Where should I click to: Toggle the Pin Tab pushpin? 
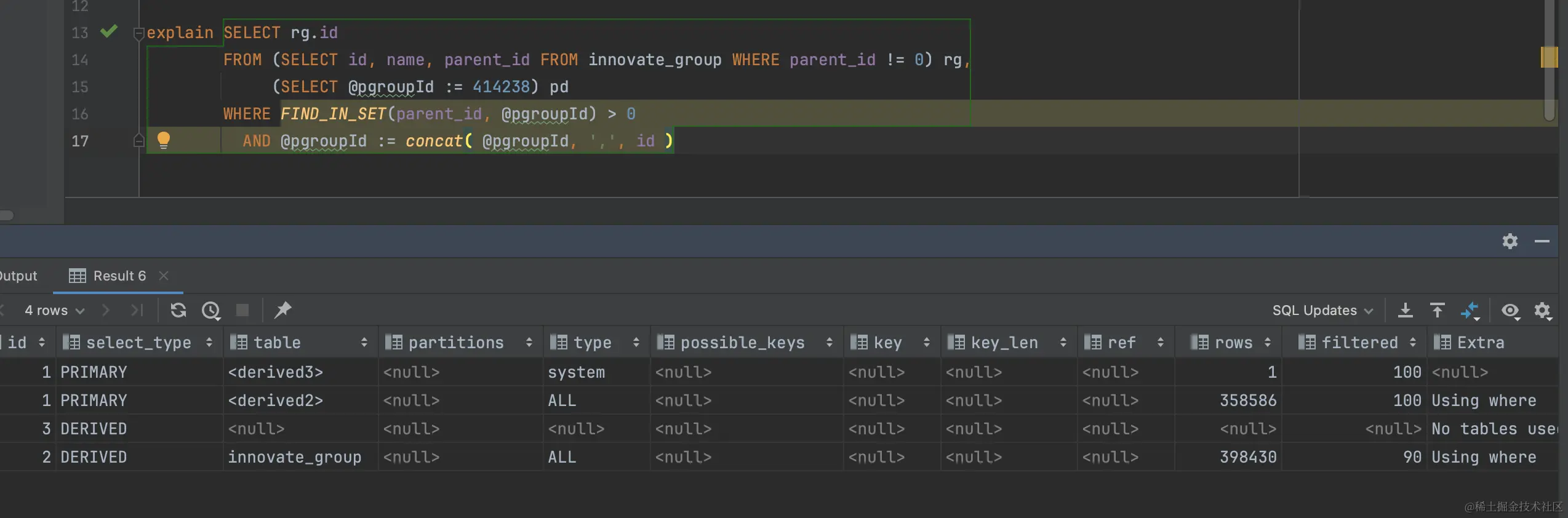pos(282,310)
